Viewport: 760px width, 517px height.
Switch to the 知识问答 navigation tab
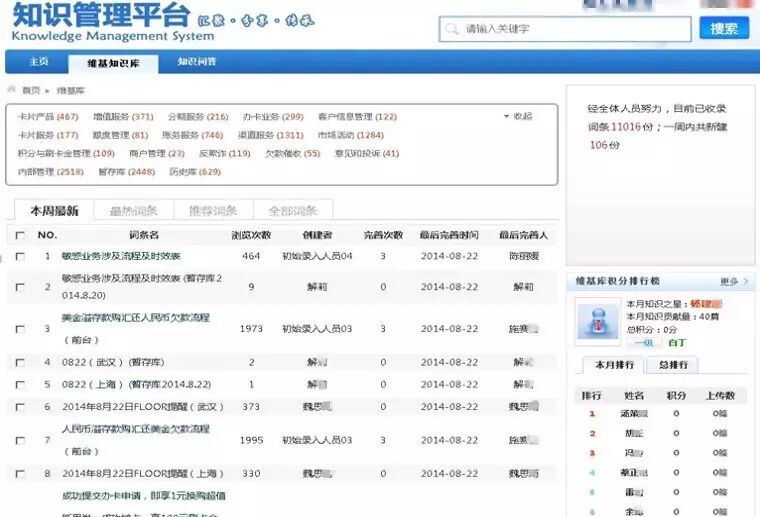197,62
